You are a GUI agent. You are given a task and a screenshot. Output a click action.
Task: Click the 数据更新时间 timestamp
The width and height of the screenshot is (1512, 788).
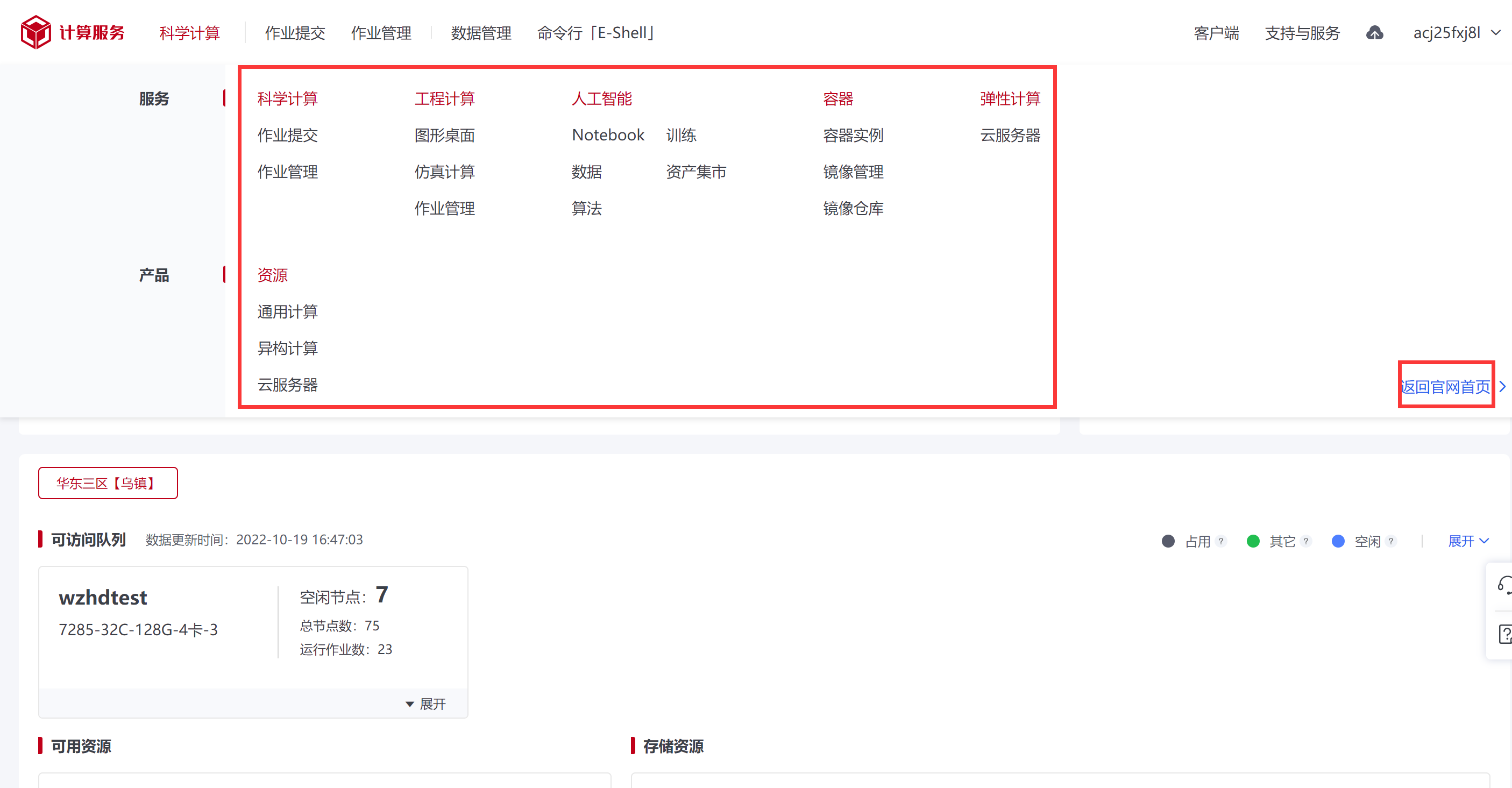[254, 539]
